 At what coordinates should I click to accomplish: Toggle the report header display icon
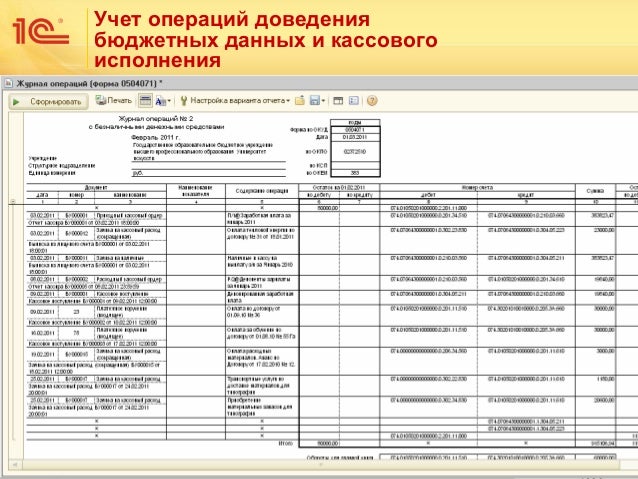145,101
